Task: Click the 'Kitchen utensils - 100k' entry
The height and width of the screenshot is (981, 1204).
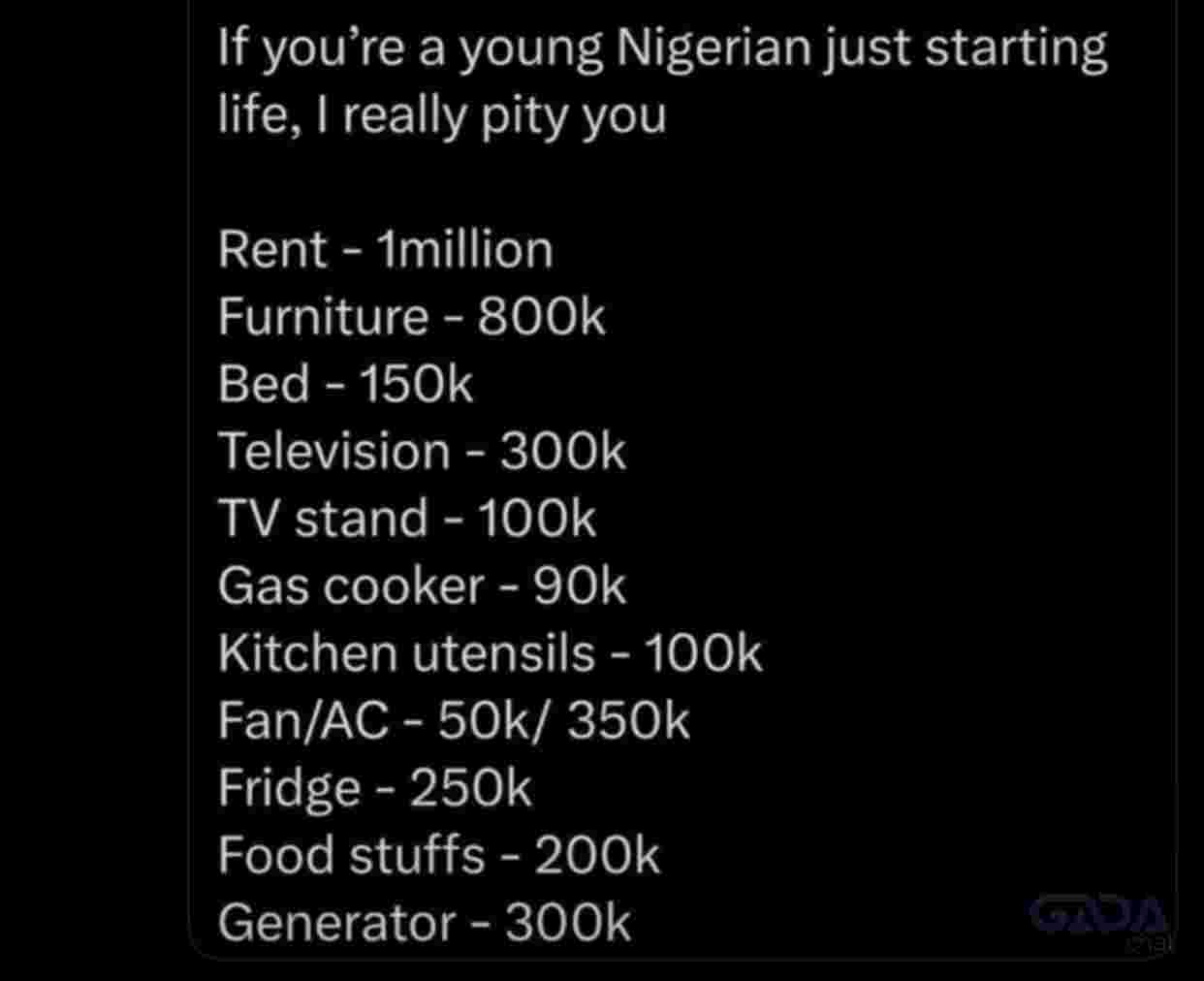Action: click(x=490, y=653)
